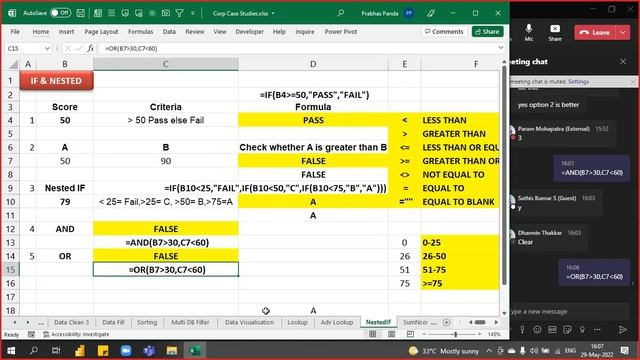Switch to Normal view in status bar

pos(373,334)
